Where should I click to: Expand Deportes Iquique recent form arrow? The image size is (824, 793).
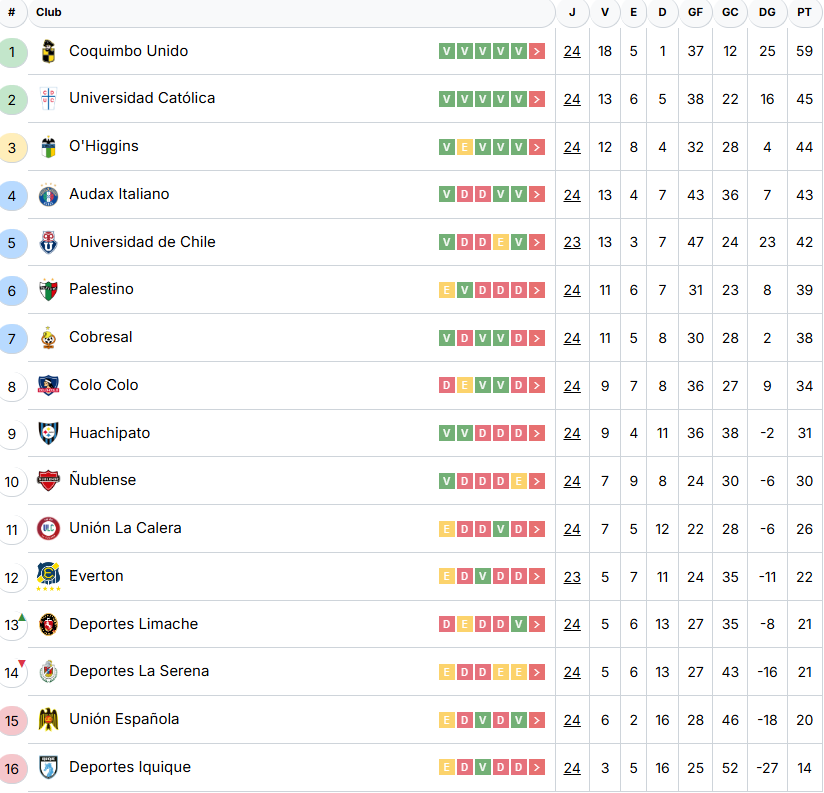[x=538, y=767]
